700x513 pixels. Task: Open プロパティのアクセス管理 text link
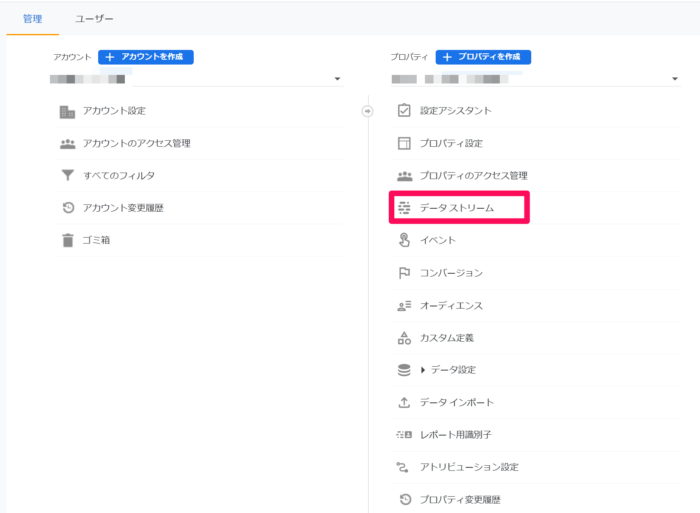[474, 175]
